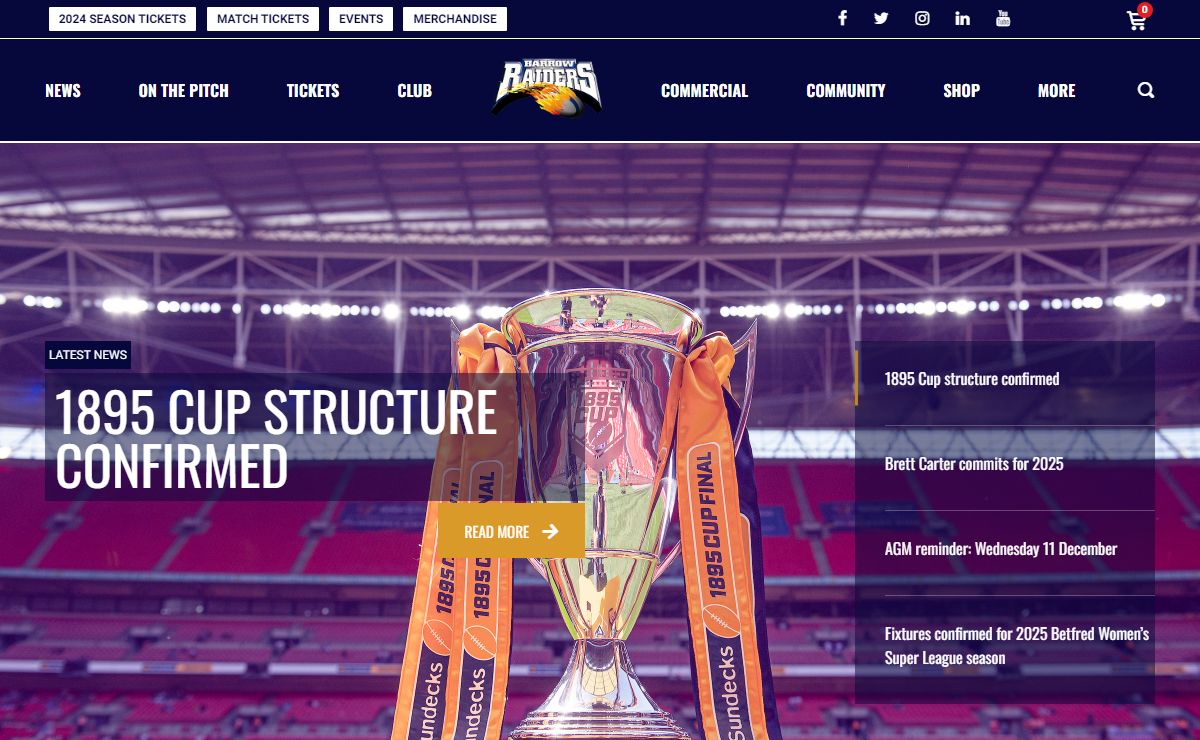View the shopping cart icon
The height and width of the screenshot is (740, 1200).
click(1138, 18)
